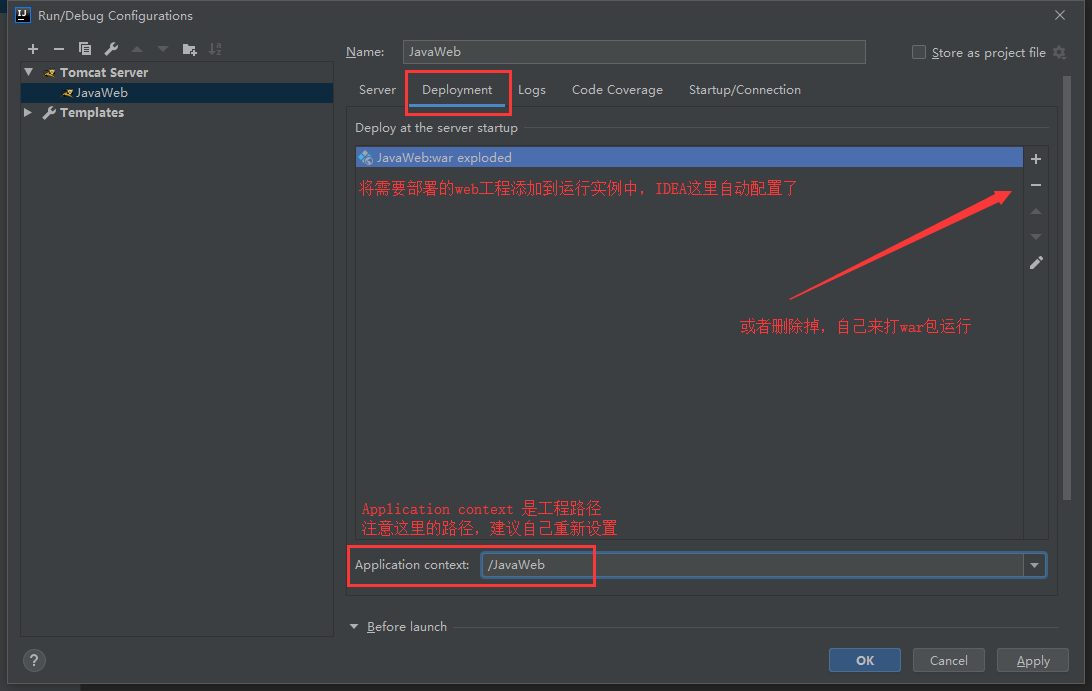Select the JavaWeb configuration in the tree

click(177, 93)
